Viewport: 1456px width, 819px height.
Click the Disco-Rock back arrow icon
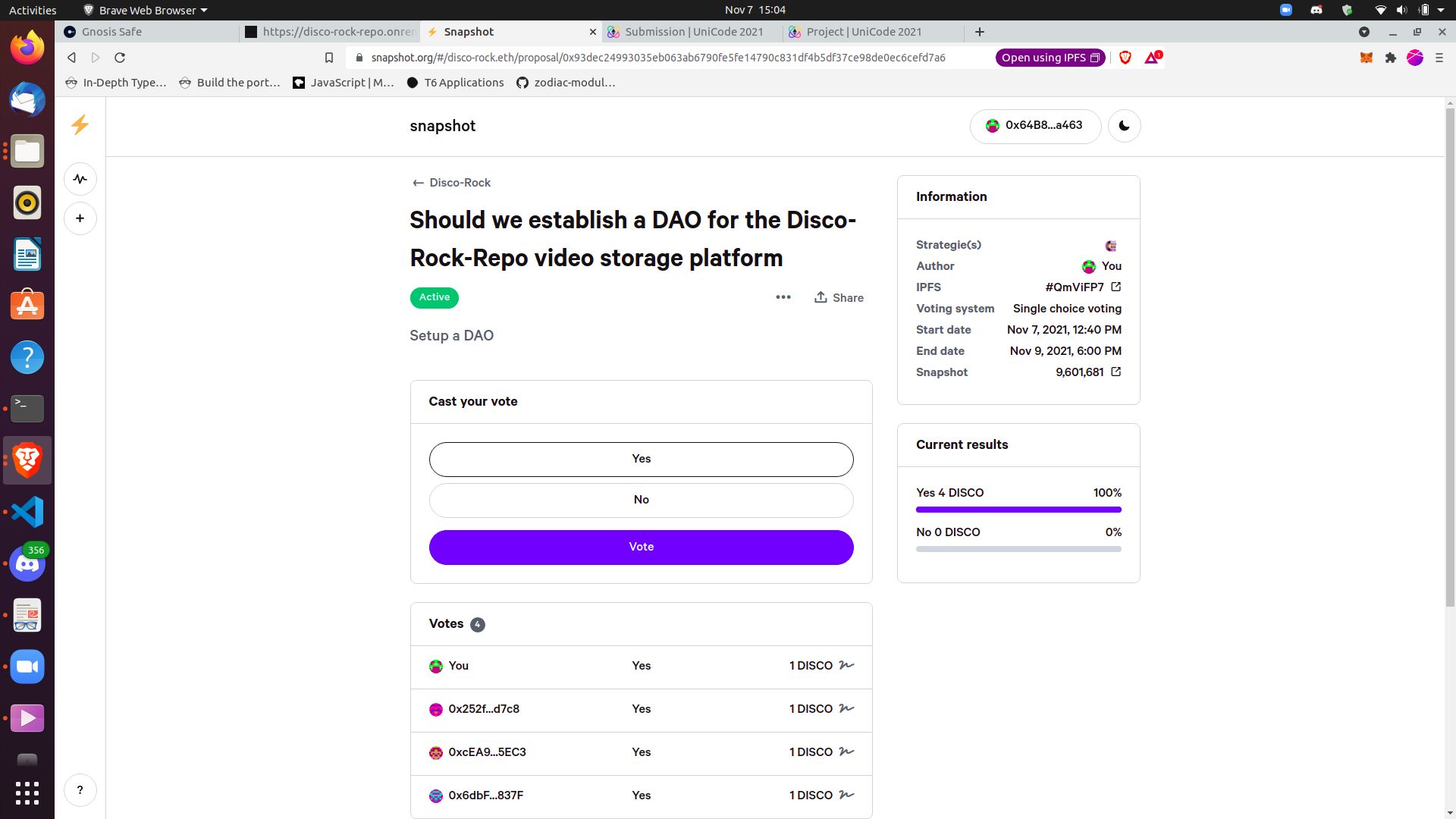tap(416, 182)
